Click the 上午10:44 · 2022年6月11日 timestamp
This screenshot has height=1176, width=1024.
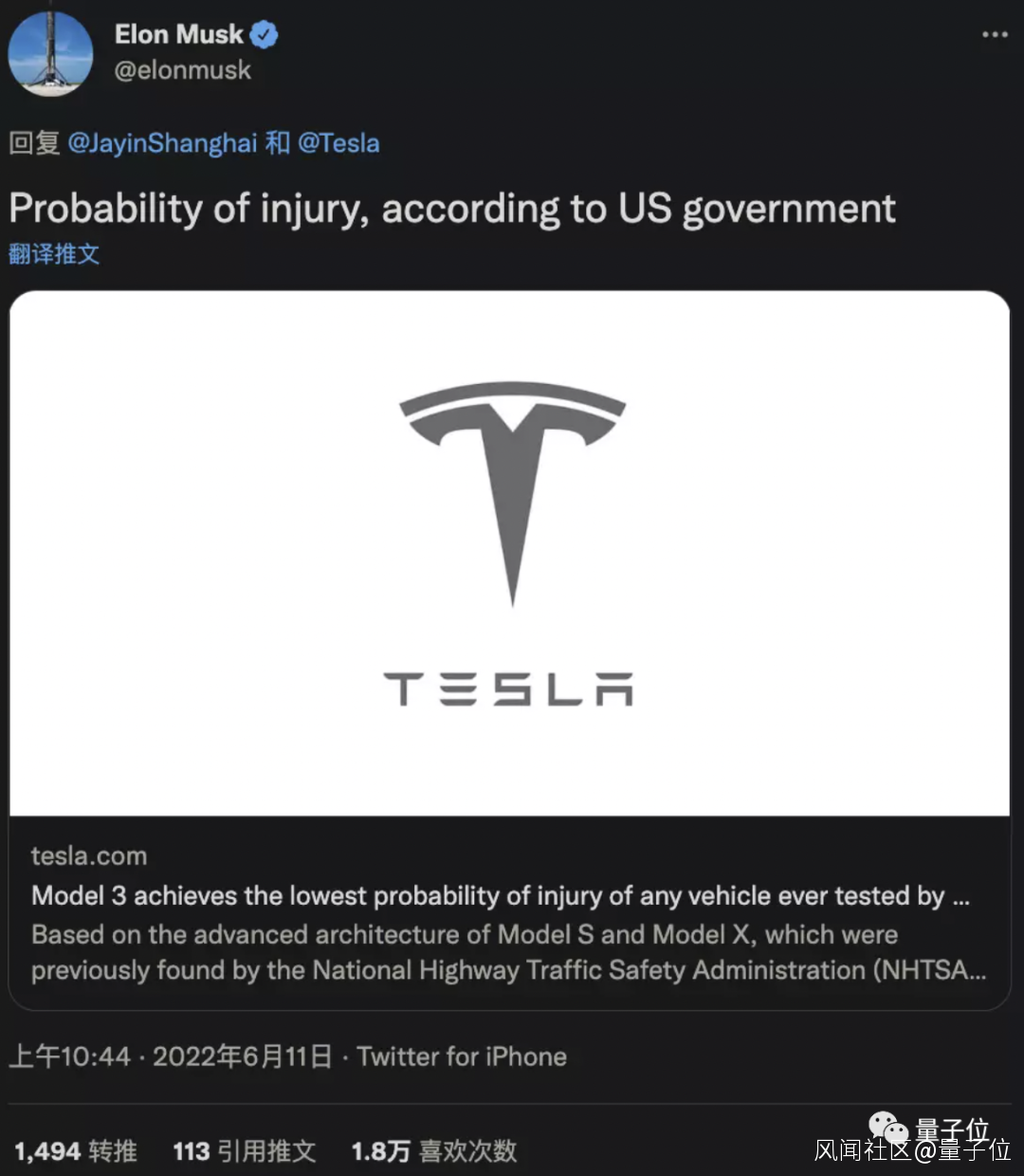pos(171,1057)
